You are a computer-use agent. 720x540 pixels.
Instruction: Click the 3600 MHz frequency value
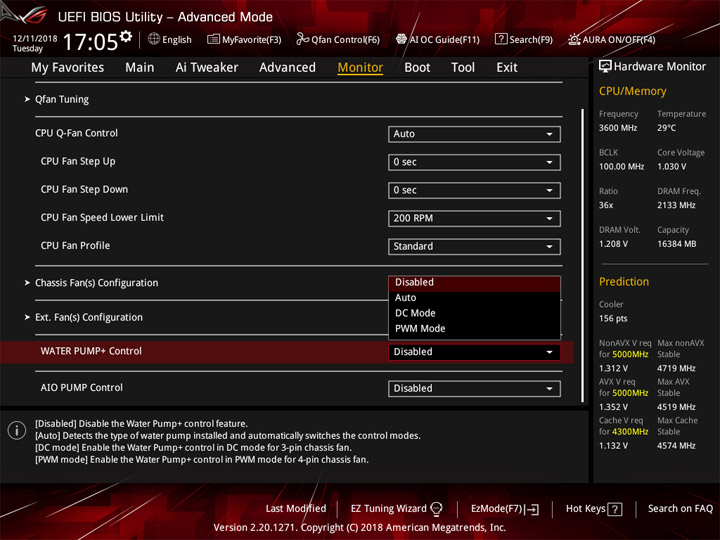tap(618, 128)
